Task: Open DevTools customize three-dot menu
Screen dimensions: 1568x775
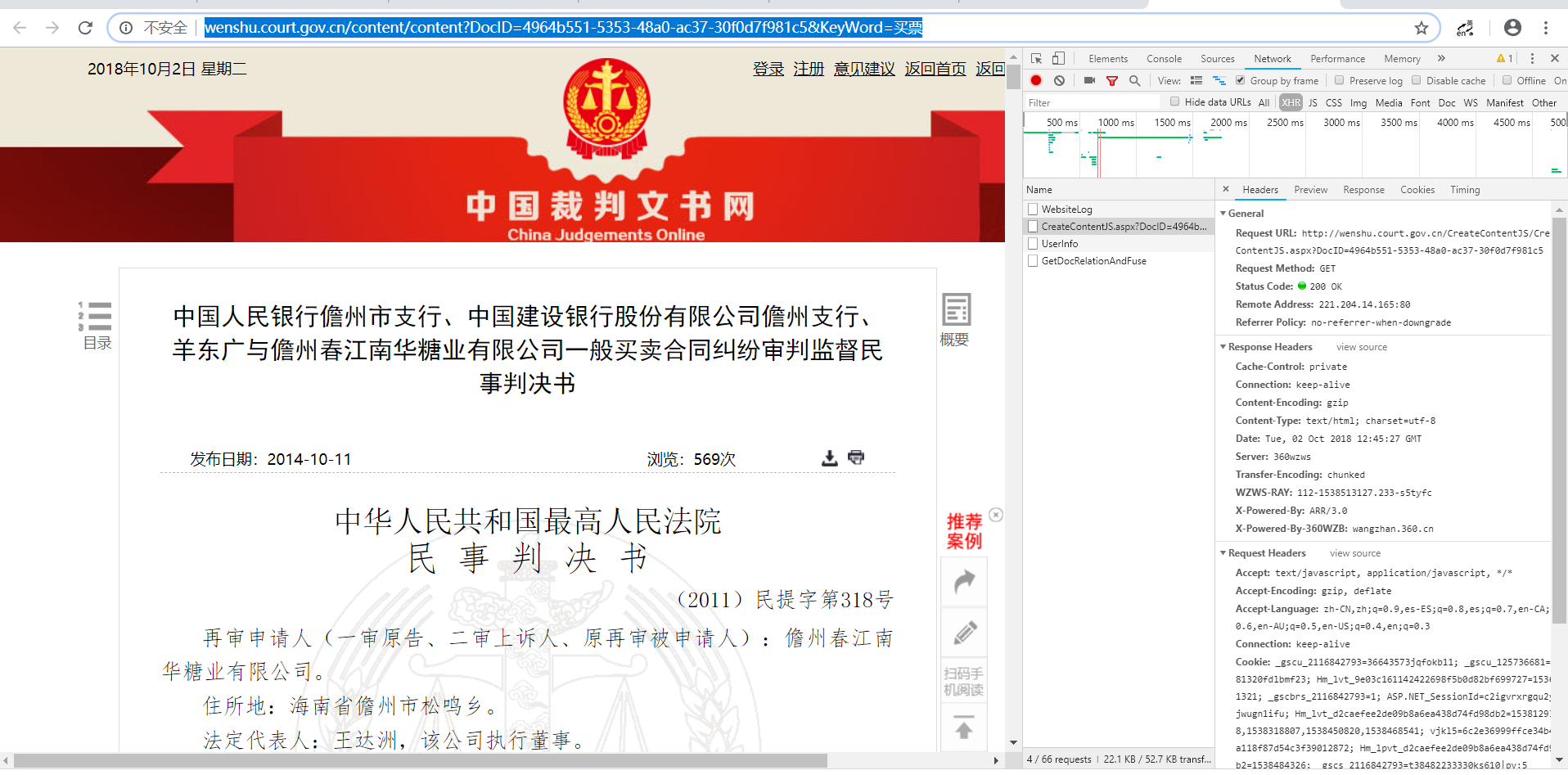Action: 1532,58
